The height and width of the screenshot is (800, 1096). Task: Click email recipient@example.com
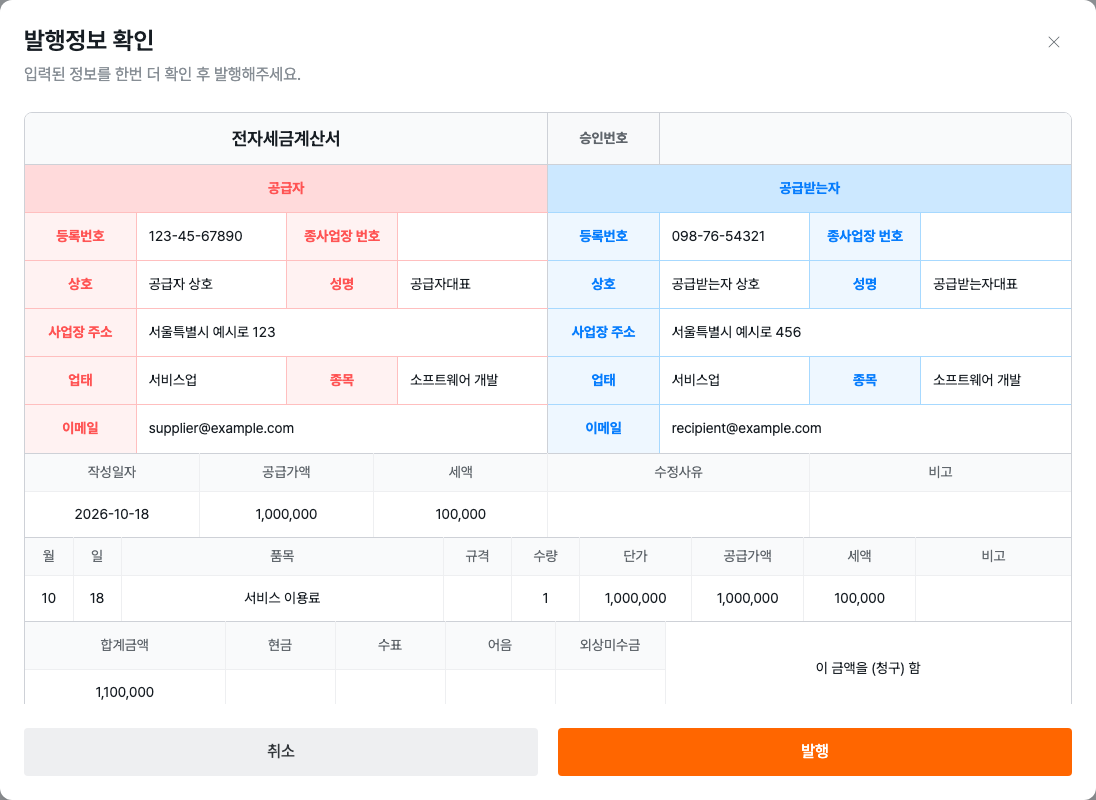click(747, 428)
